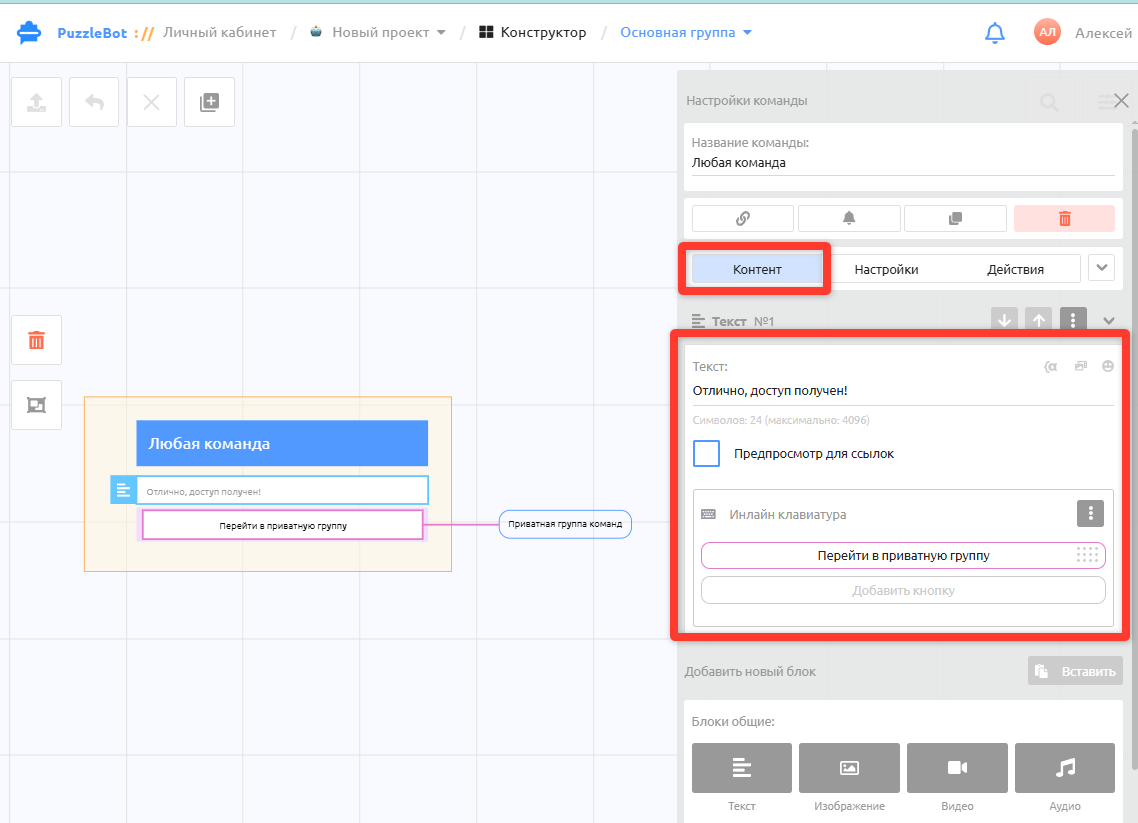The height and width of the screenshot is (823, 1138).
Task: Open emoji picker for text field
Action: (x=1108, y=367)
